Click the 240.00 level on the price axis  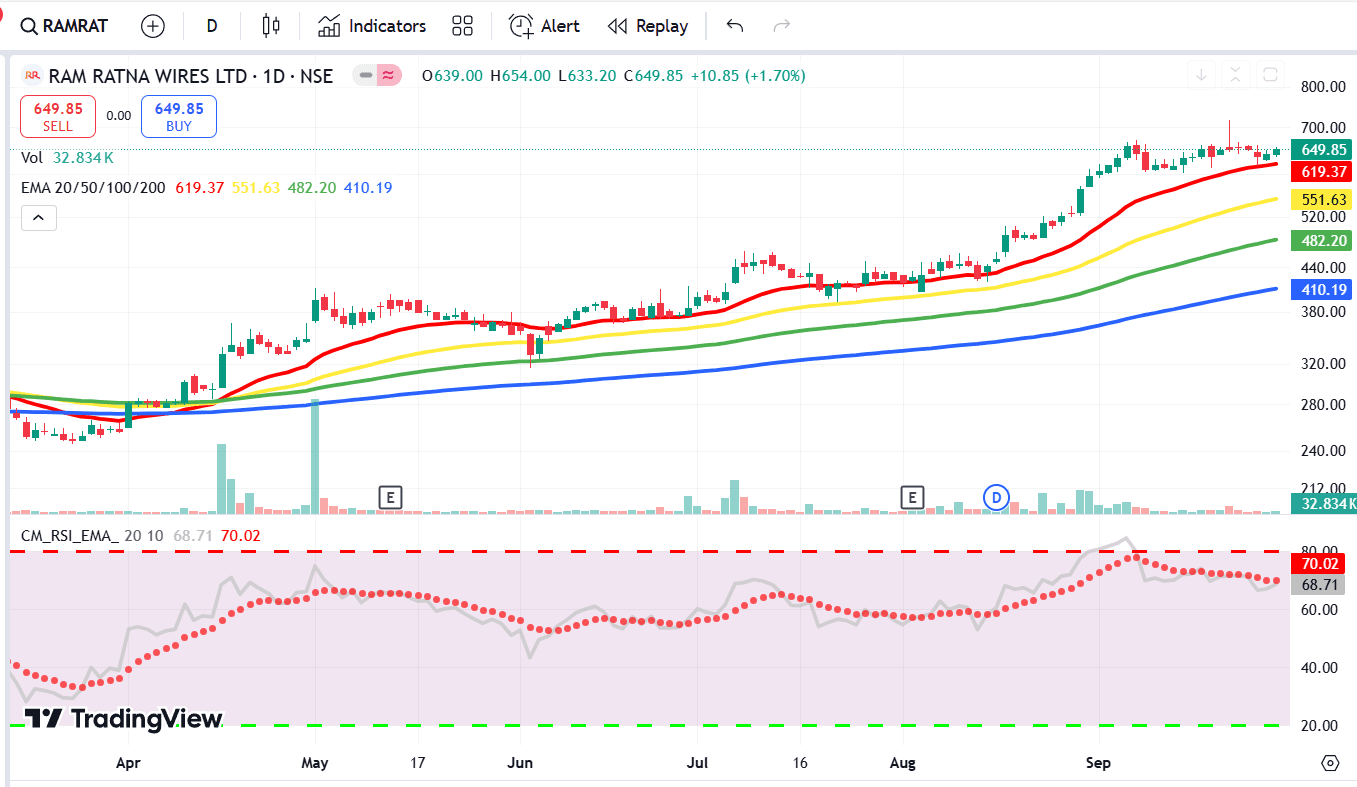(x=1324, y=451)
